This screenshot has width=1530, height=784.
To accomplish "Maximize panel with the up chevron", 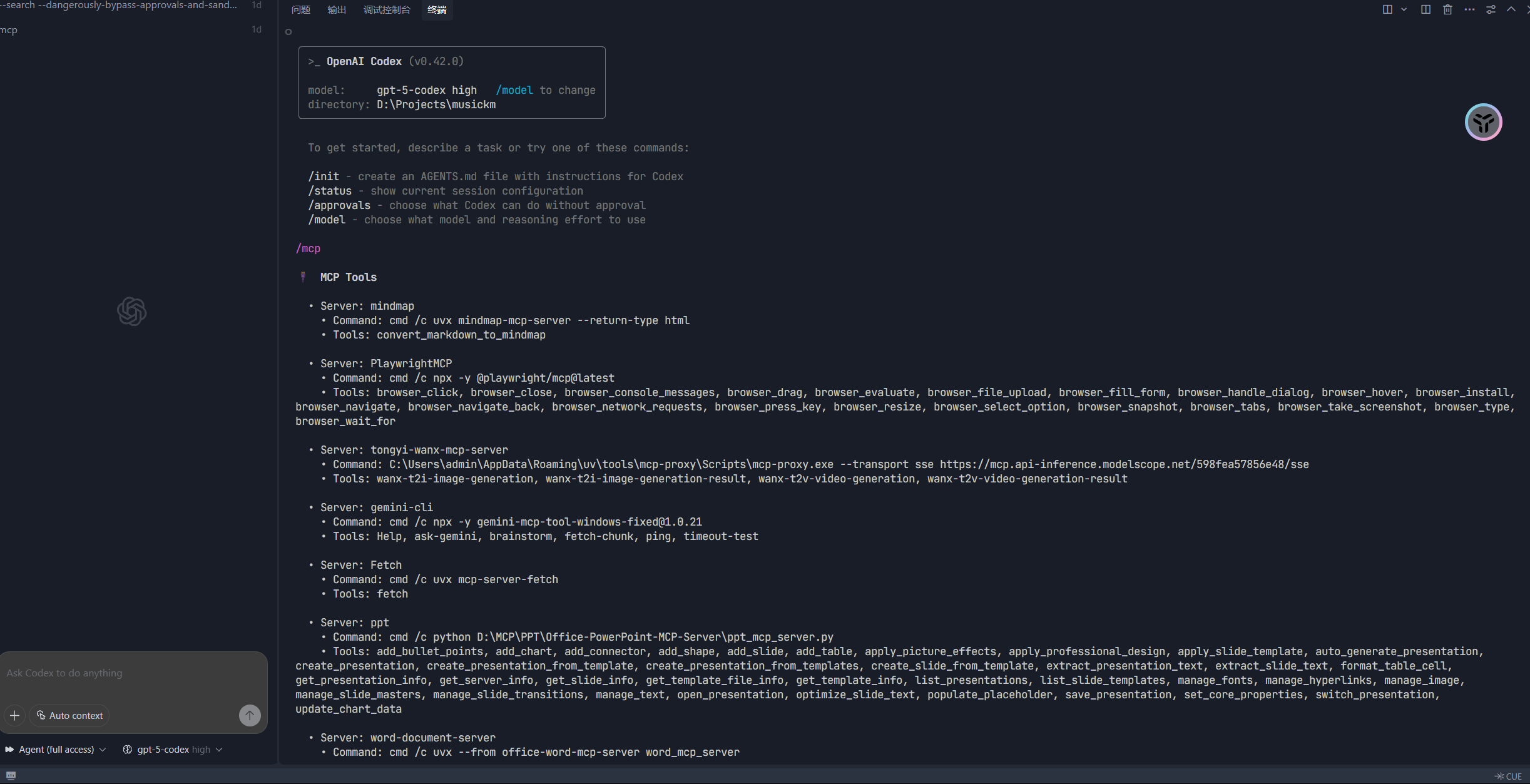I will pyautogui.click(x=1511, y=9).
